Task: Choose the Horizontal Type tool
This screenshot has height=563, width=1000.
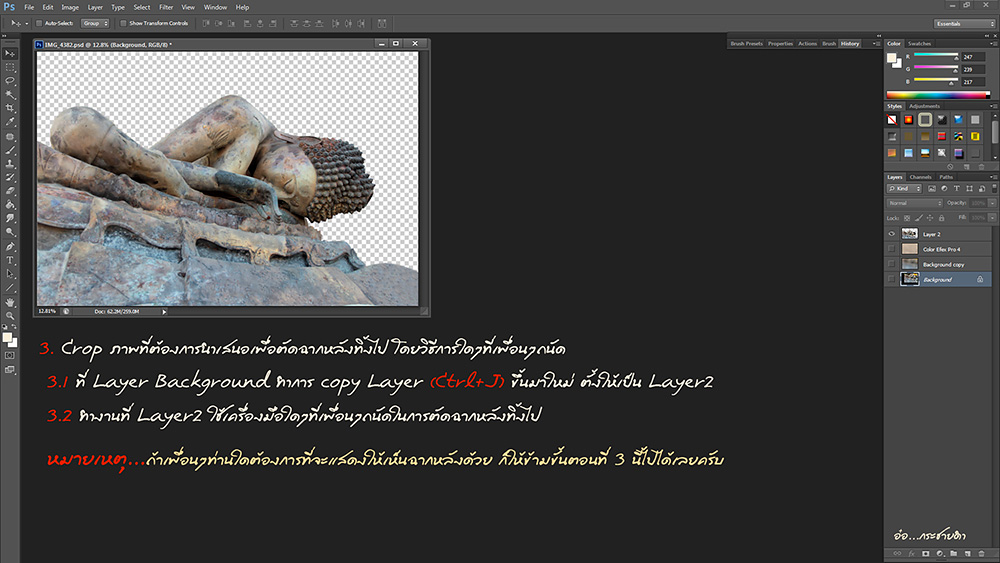Action: click(x=10, y=260)
